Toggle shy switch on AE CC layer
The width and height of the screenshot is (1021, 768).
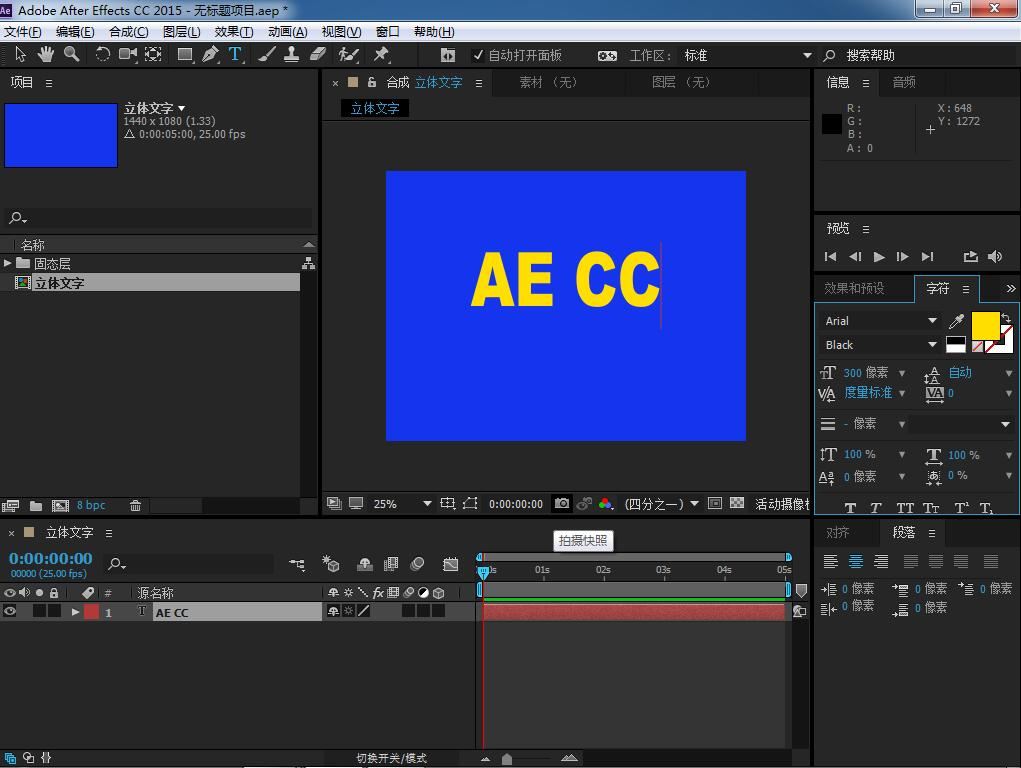point(333,612)
